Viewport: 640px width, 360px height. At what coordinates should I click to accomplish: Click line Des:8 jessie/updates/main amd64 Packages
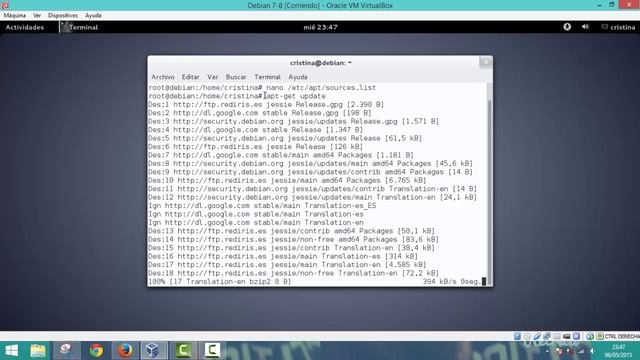310,163
